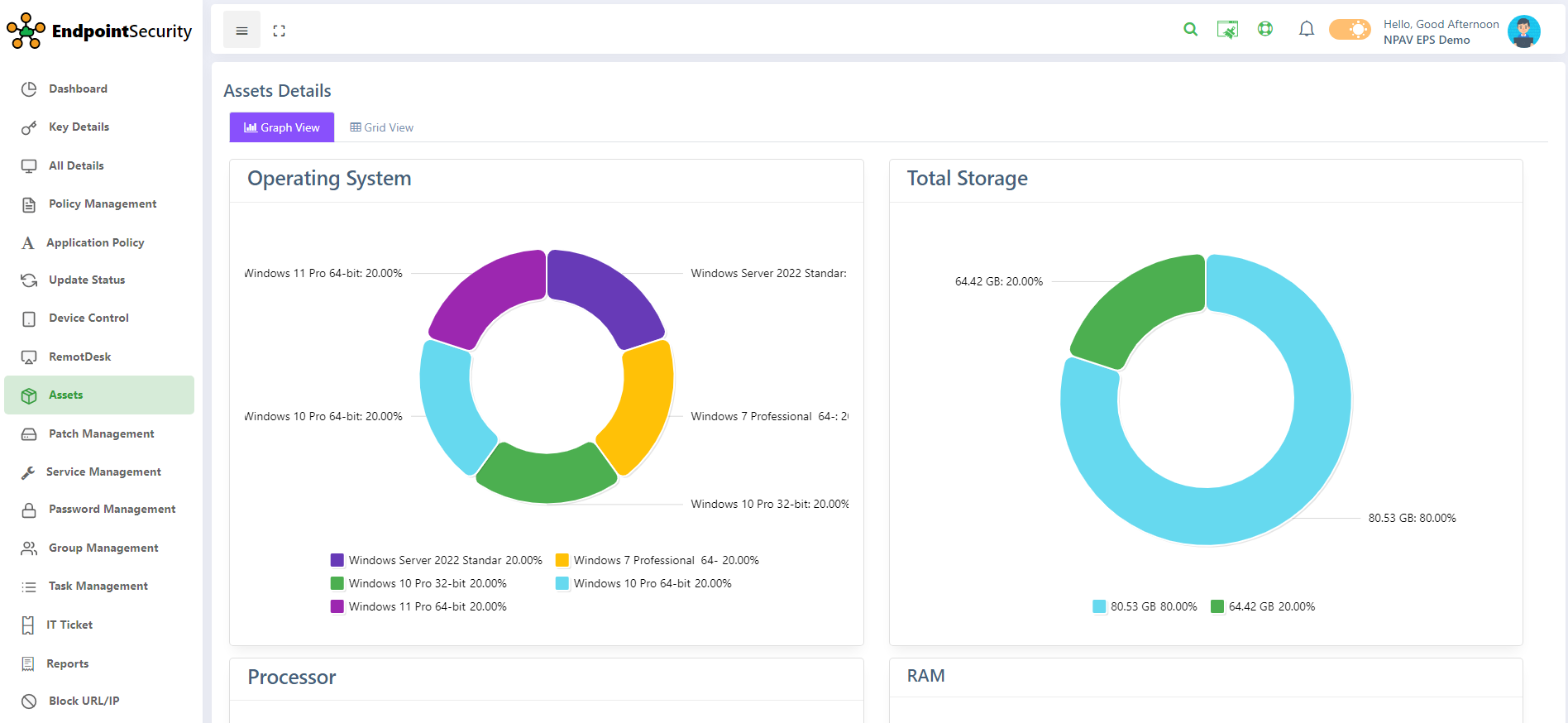Open IT Ticket page
The image size is (1568, 723).
(99, 625)
